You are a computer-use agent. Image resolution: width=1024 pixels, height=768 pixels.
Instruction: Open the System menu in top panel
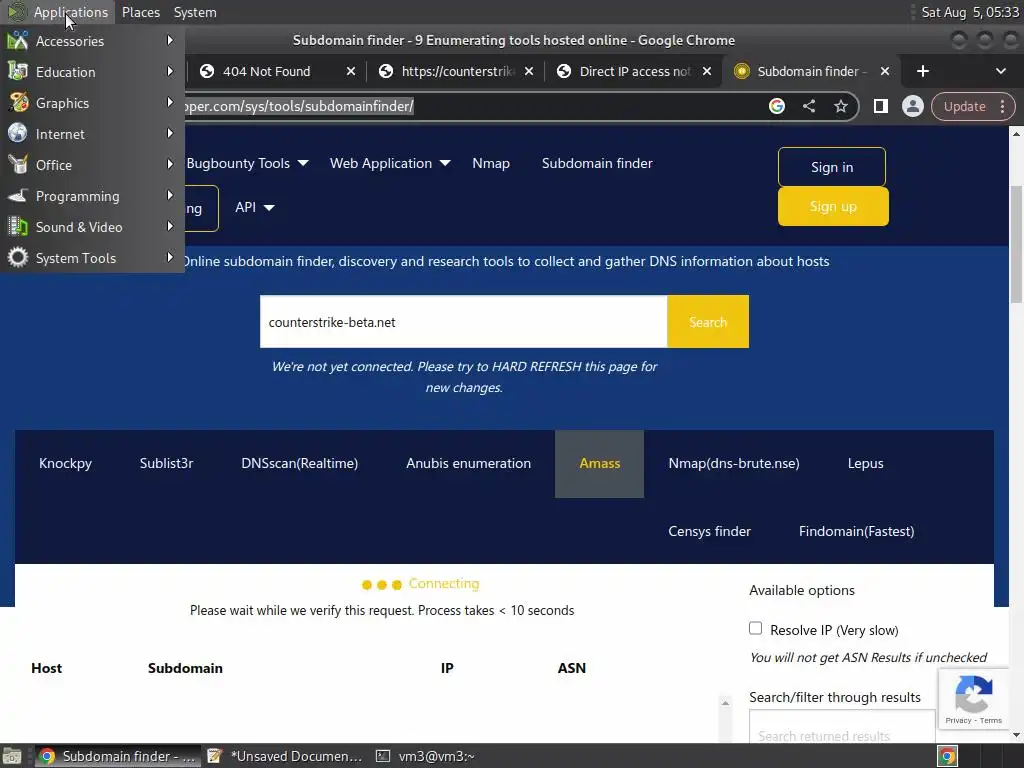pos(195,12)
